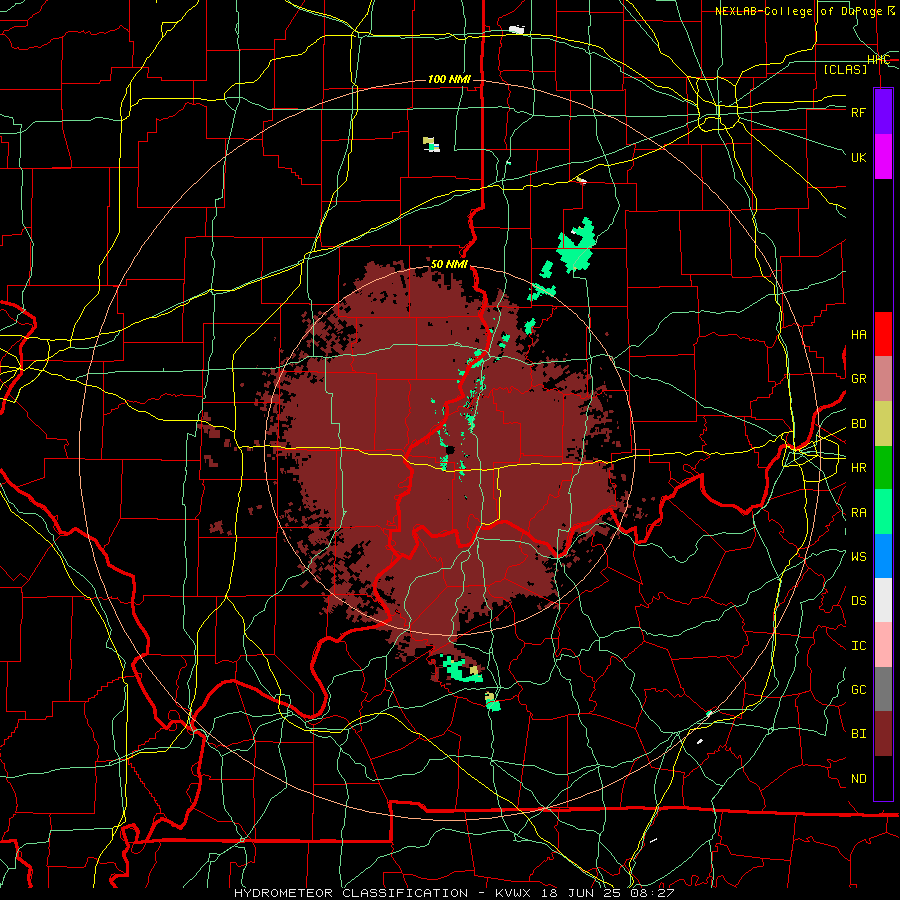
Task: Click the ND black legend swatch
Action: pyautogui.click(x=883, y=778)
